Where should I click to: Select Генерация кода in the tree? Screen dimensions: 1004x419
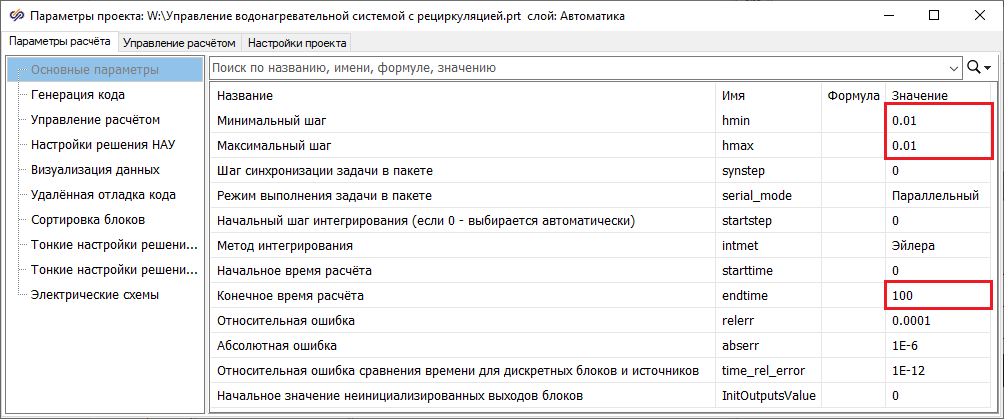[78, 95]
